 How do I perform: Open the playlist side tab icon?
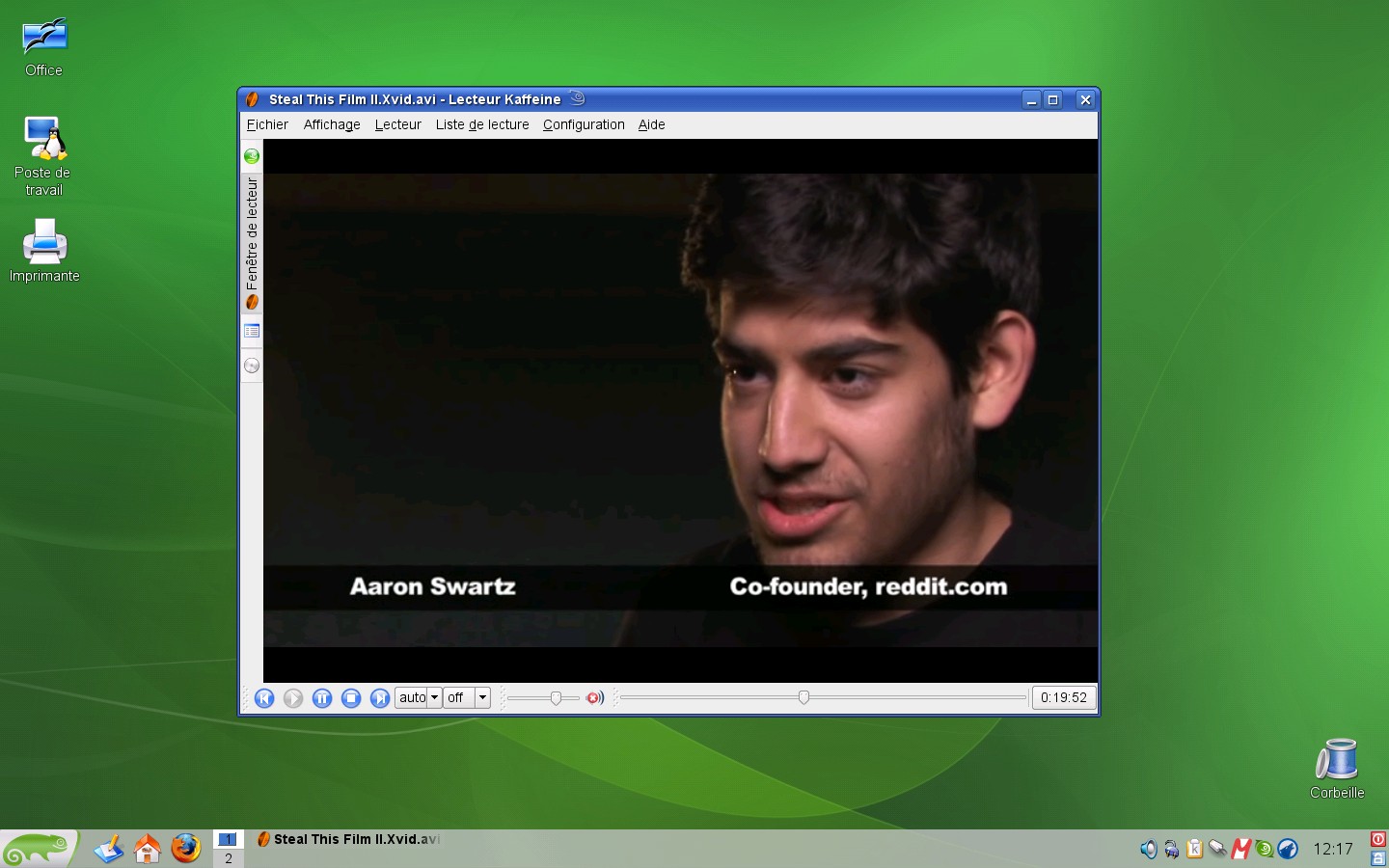point(252,331)
